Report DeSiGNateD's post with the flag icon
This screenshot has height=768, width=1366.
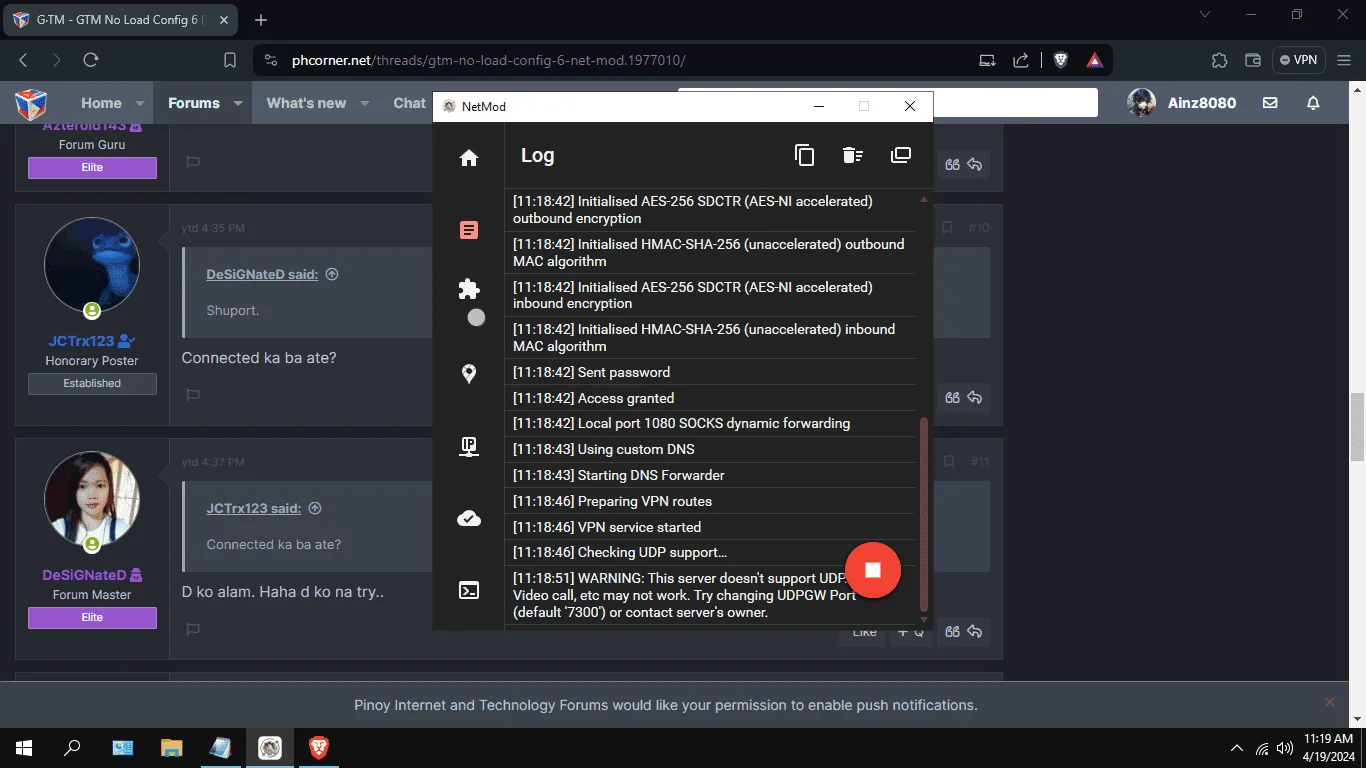193,629
